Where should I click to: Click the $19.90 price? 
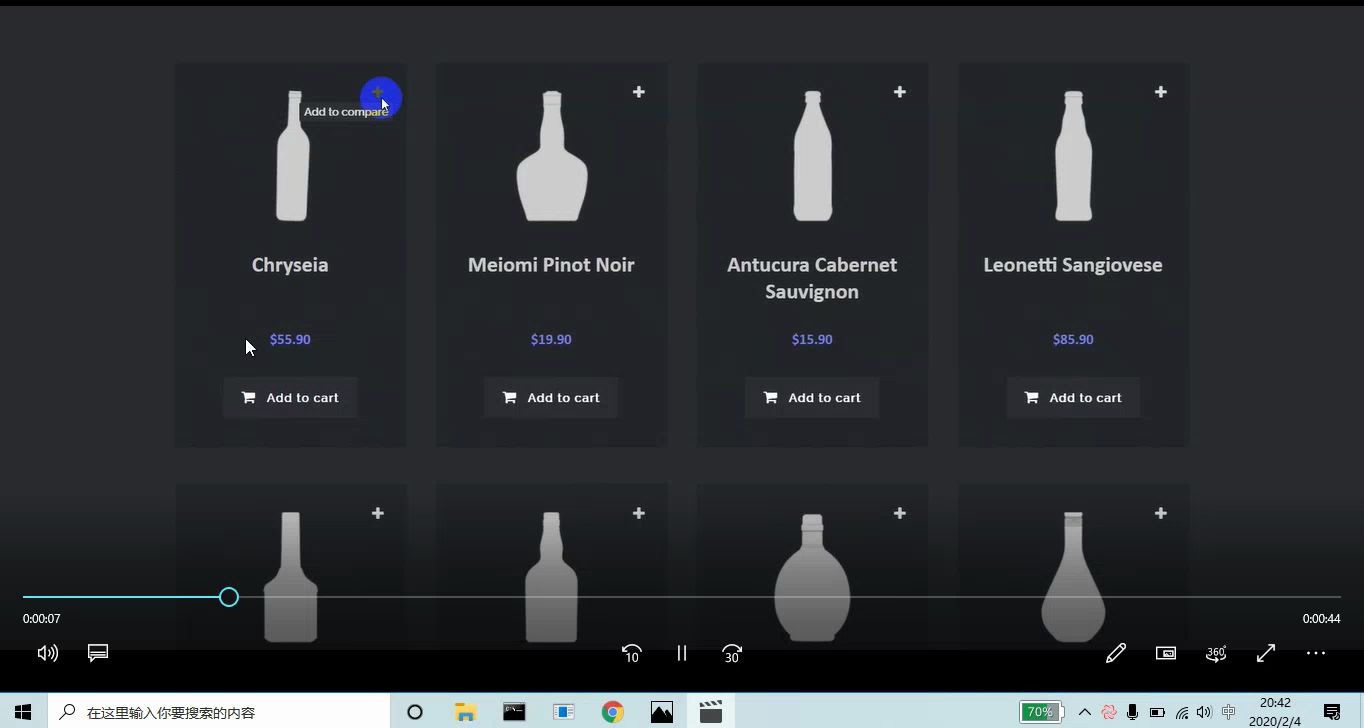click(551, 340)
